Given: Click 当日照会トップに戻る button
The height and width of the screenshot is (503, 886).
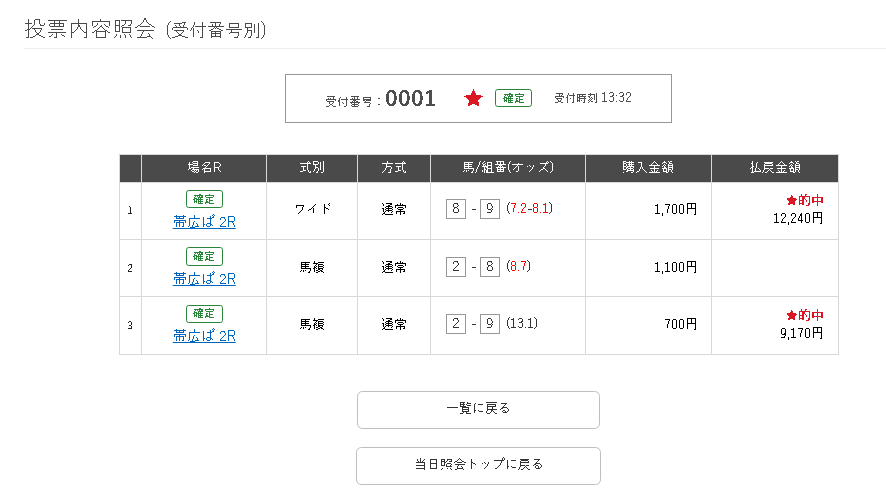Looking at the screenshot, I should click(x=478, y=466).
